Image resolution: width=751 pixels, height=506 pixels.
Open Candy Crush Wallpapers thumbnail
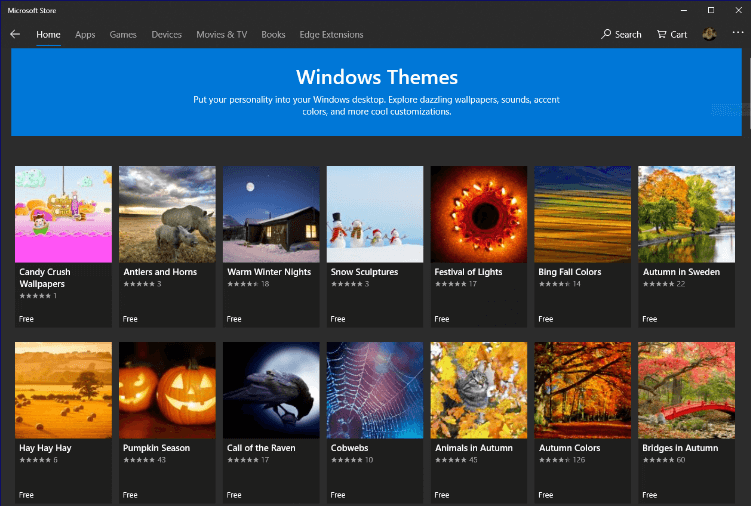click(63, 214)
